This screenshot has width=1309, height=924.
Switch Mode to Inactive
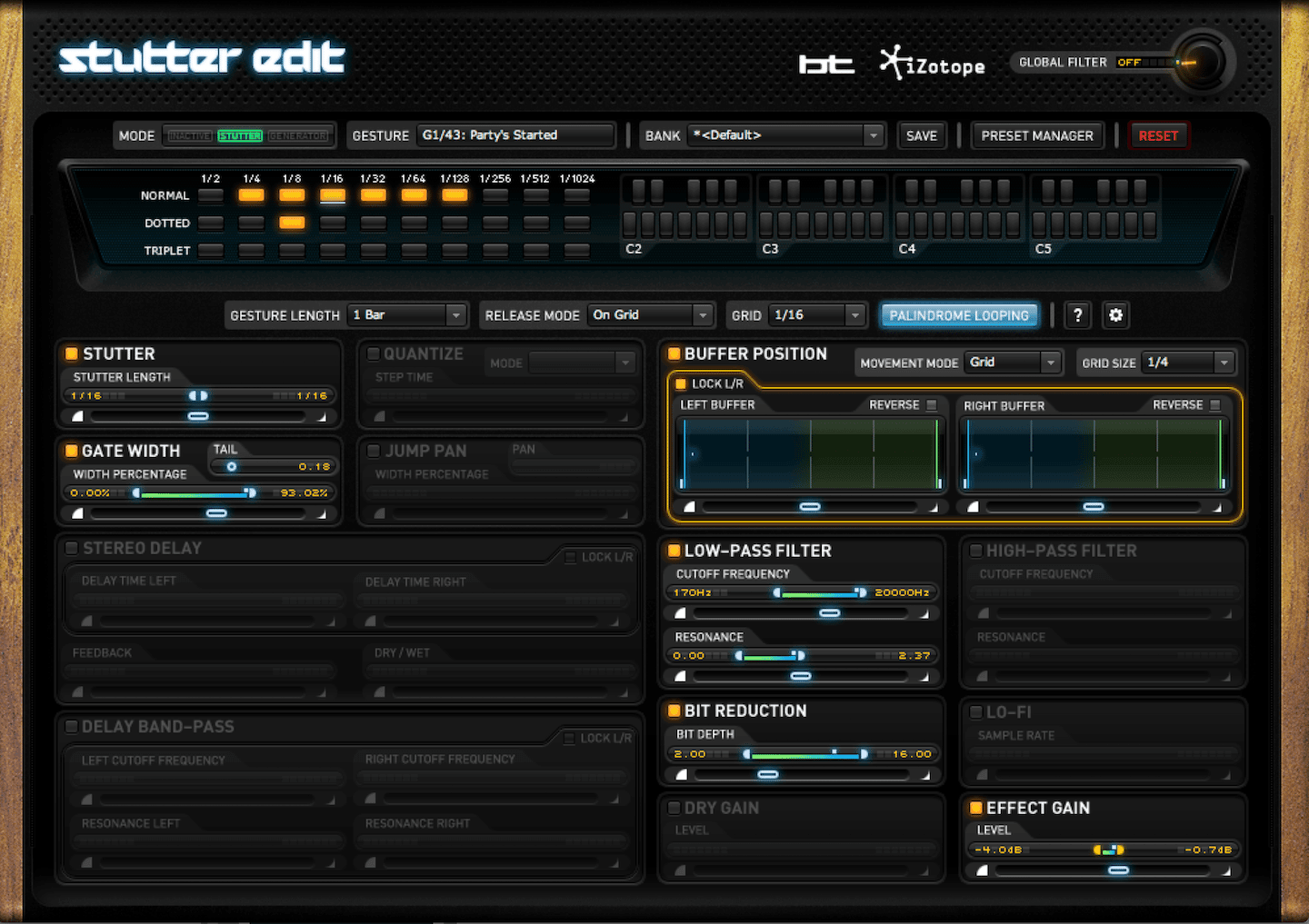click(190, 136)
